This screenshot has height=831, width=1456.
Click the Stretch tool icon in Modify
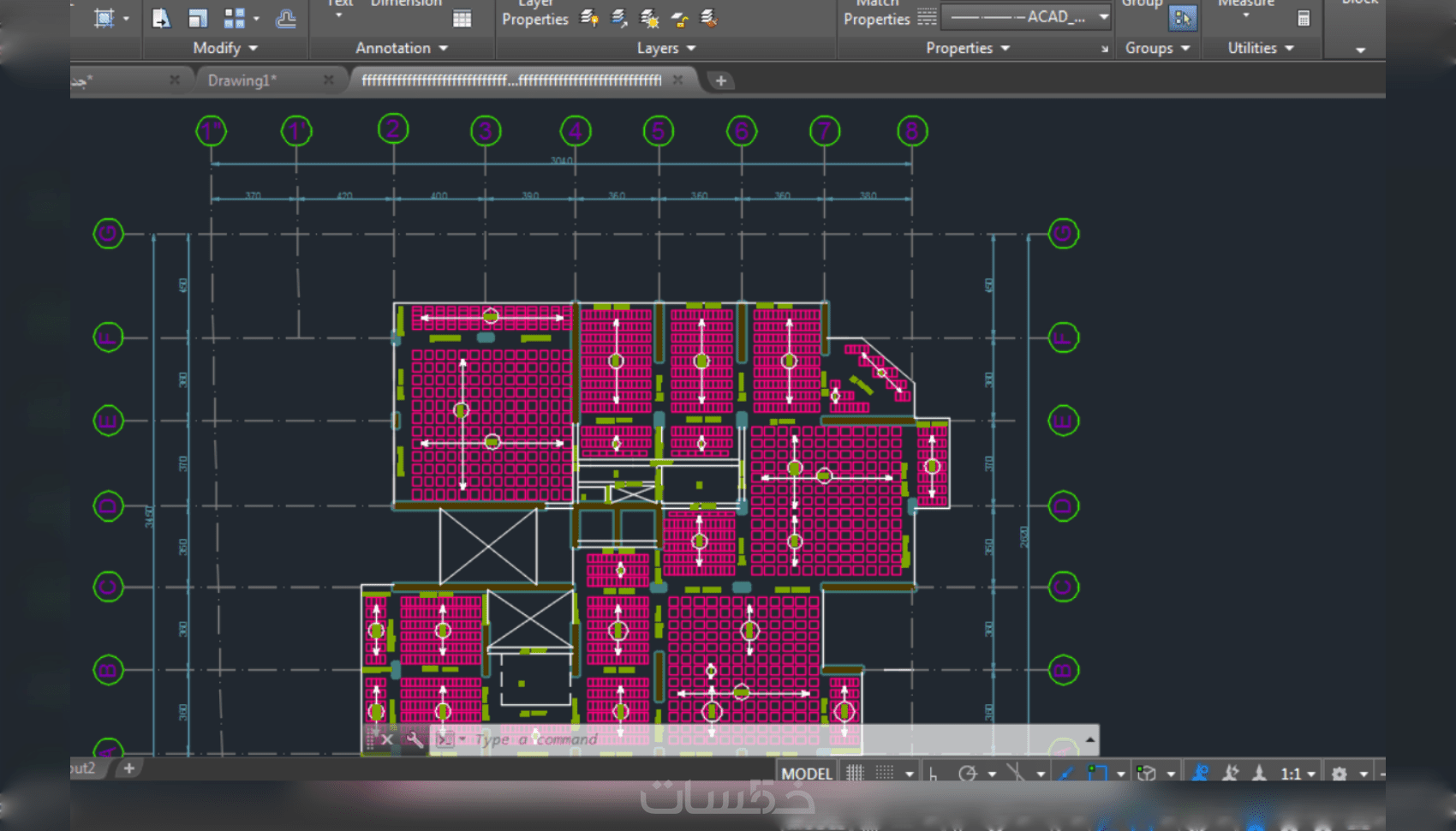(160, 19)
